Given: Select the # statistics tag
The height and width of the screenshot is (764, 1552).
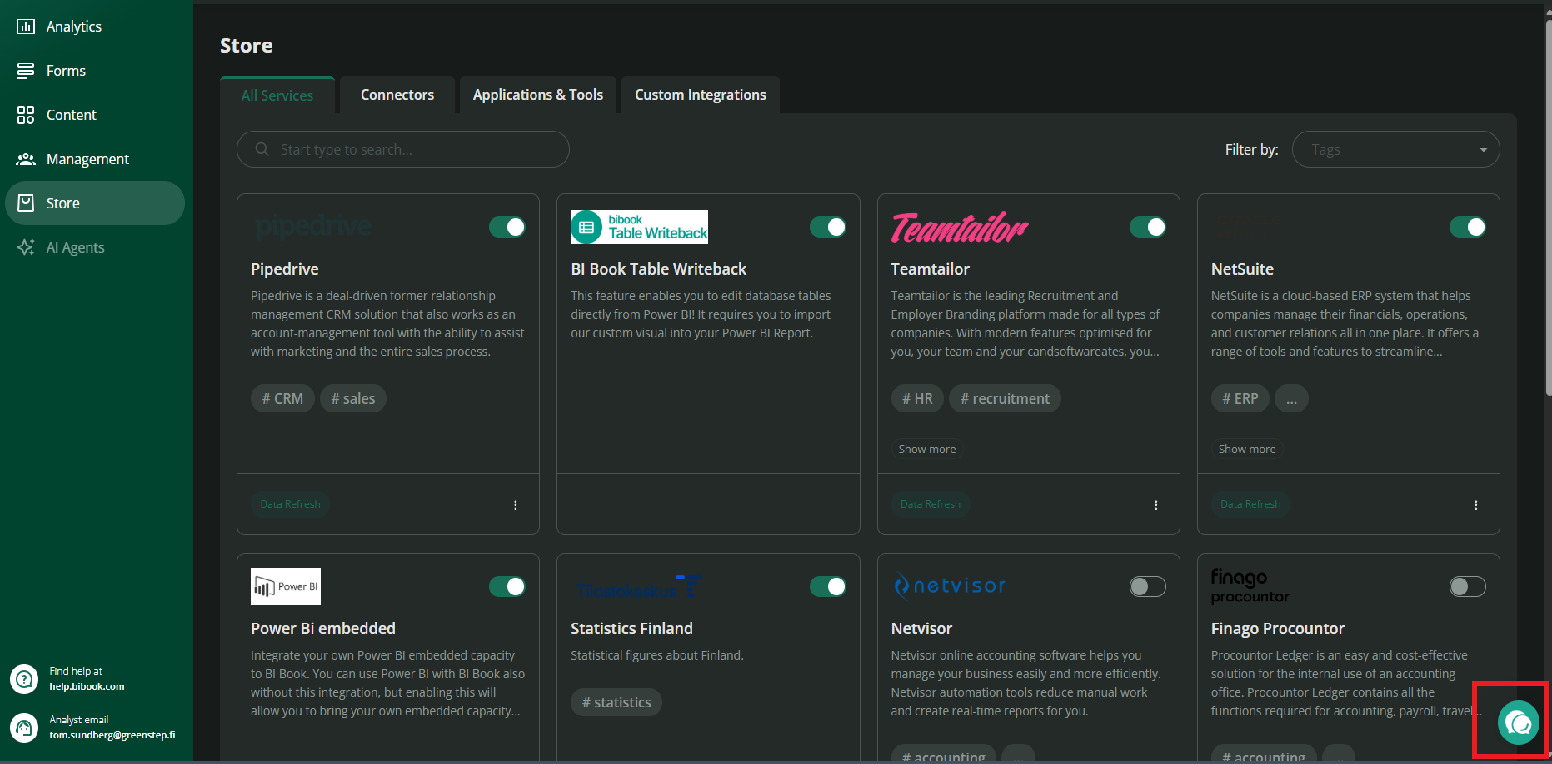Looking at the screenshot, I should tap(616, 702).
